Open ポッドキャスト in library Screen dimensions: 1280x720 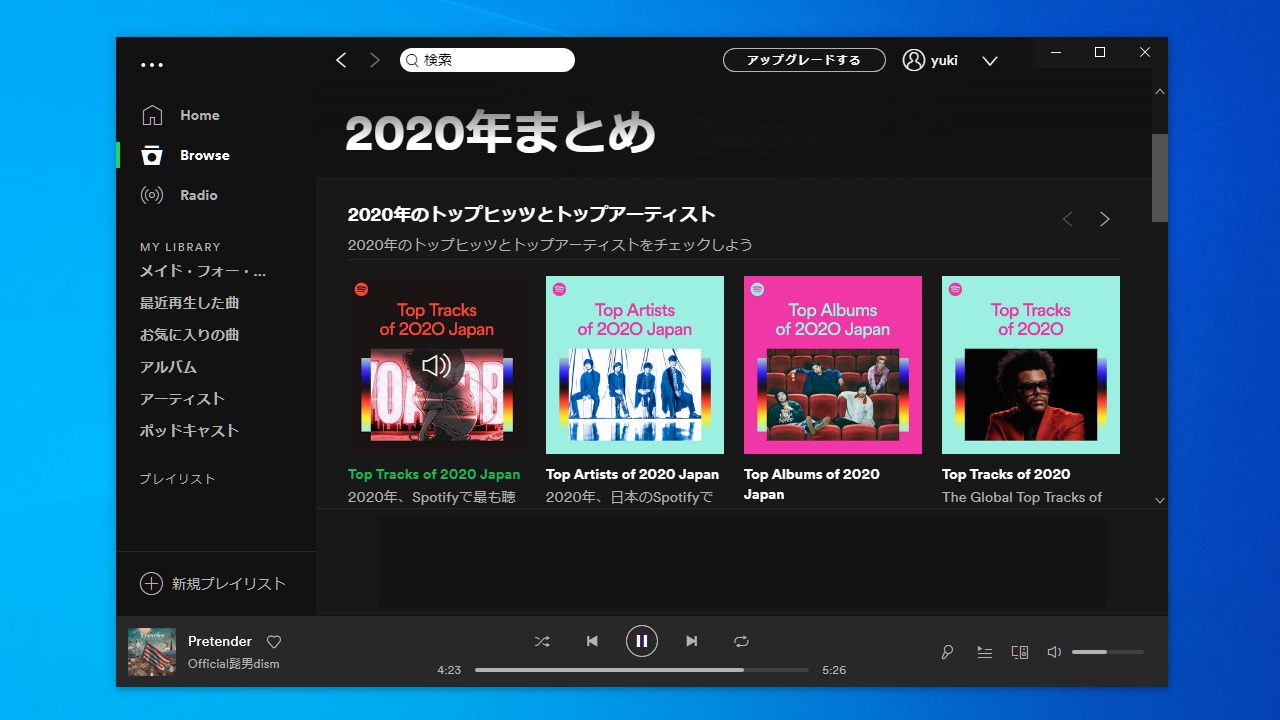point(189,431)
